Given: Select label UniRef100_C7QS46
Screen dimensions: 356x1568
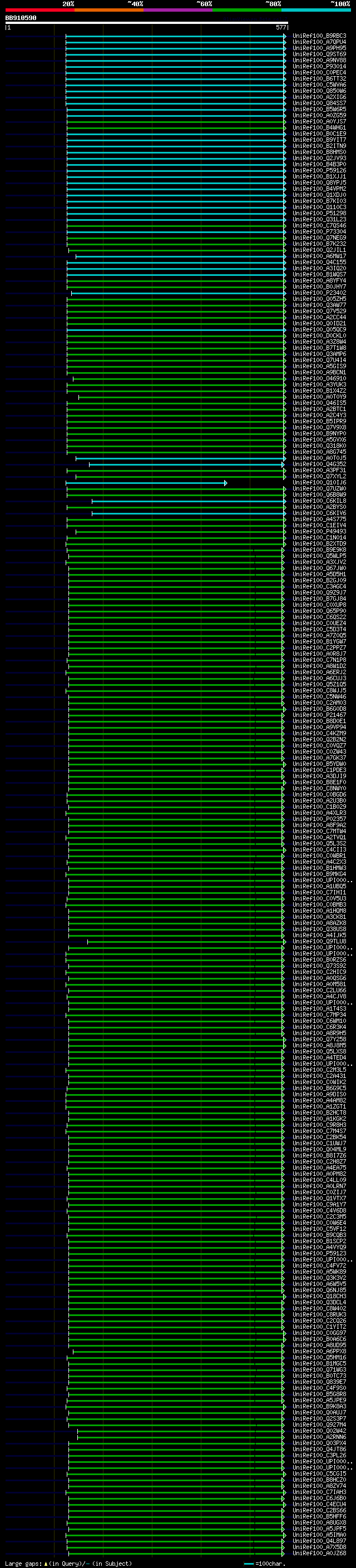Looking at the screenshot, I should pyautogui.click(x=319, y=225).
